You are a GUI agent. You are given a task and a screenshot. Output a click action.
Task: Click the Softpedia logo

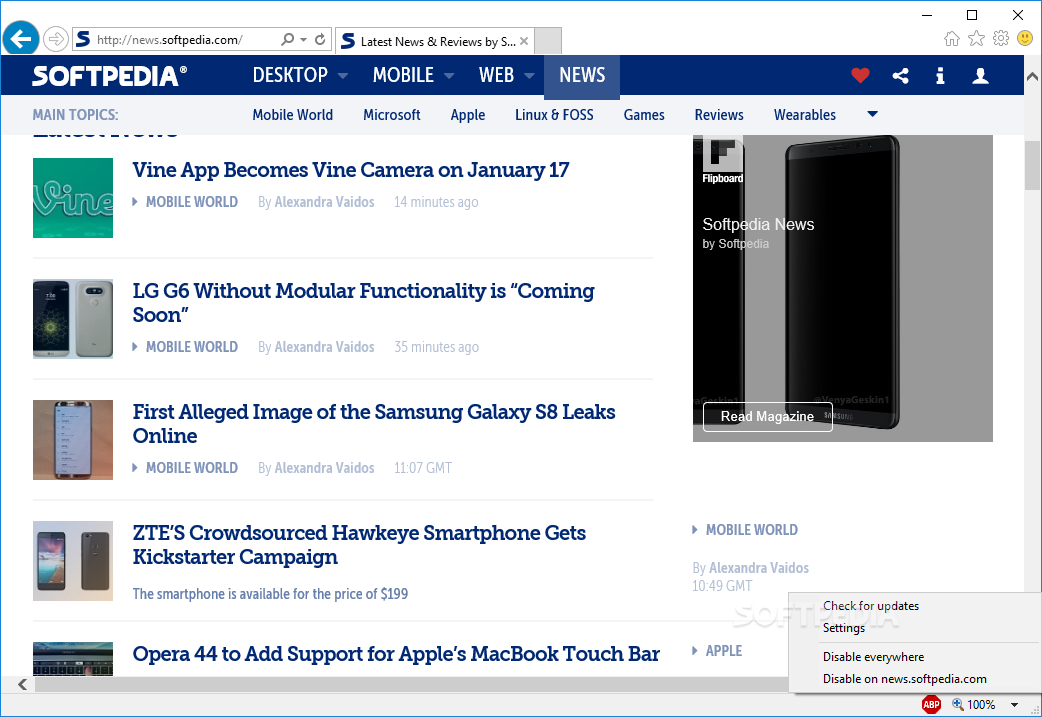coord(110,76)
